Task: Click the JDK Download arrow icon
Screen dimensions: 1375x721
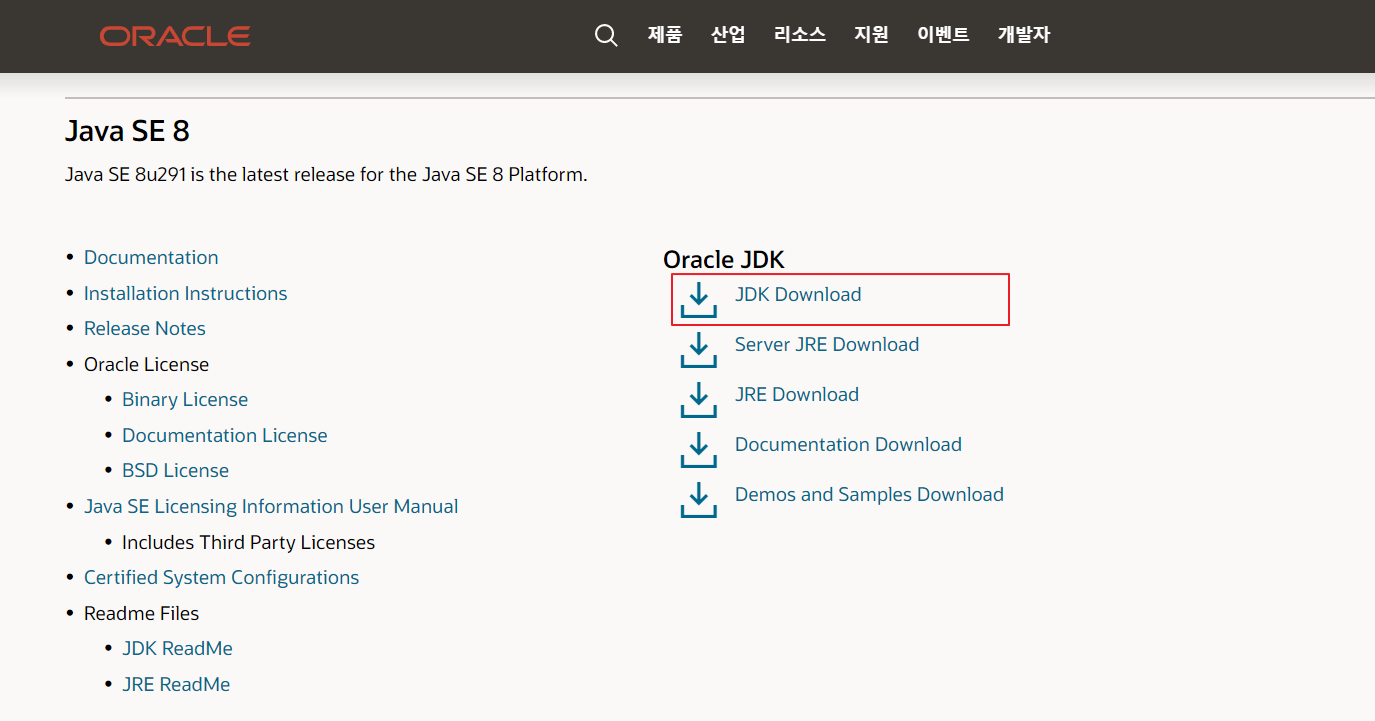Action: click(x=699, y=299)
